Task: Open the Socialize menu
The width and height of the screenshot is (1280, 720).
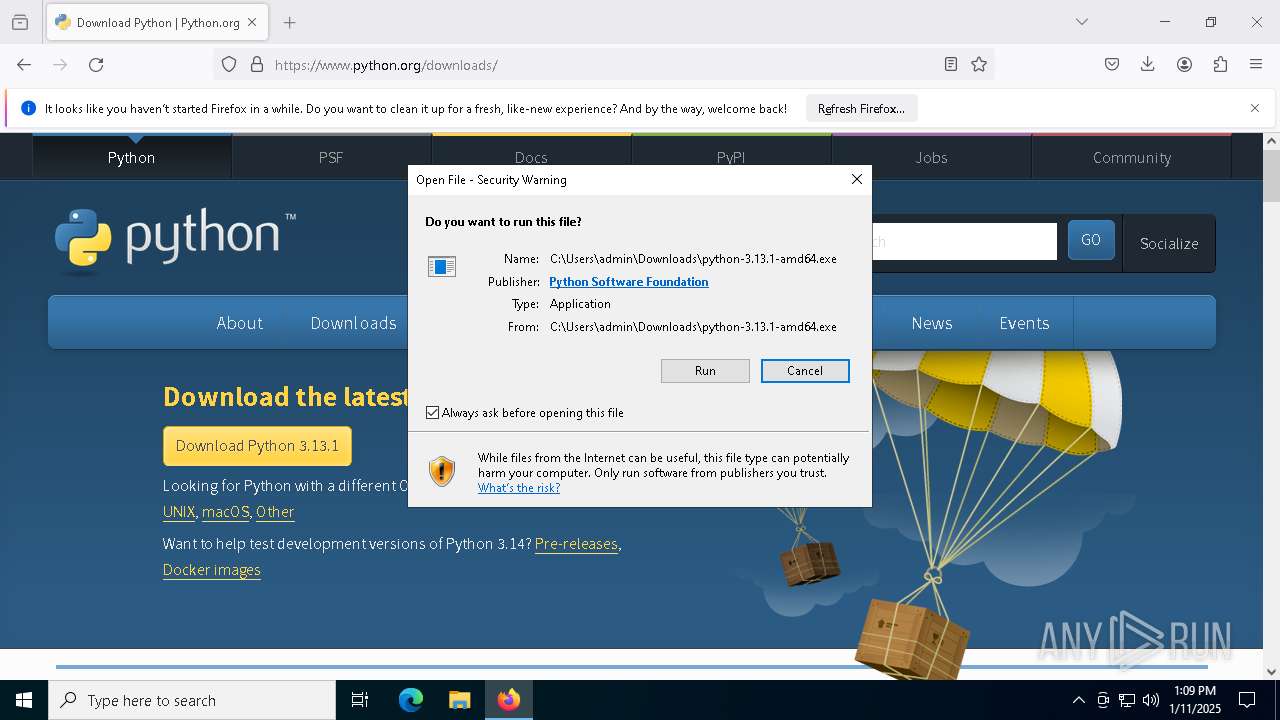Action: (x=1169, y=243)
